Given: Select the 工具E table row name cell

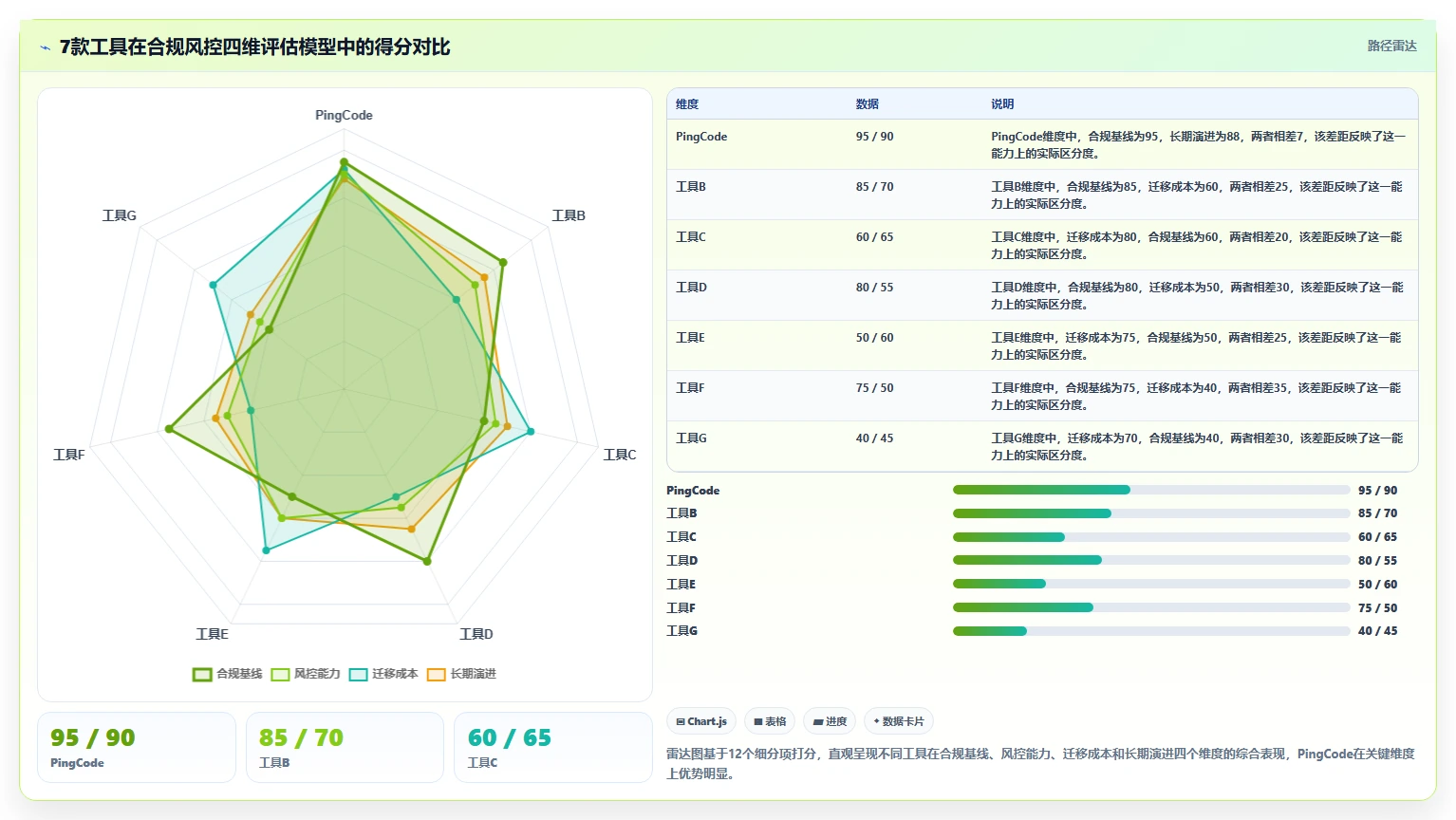Looking at the screenshot, I should pos(690,338).
